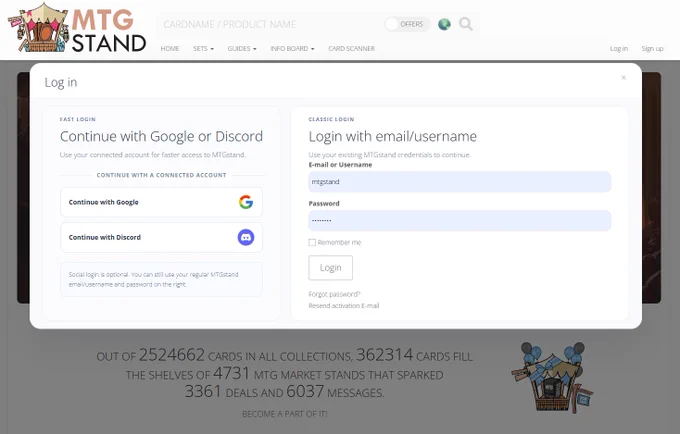
Task: Click the MTG Stand logo
Action: click(x=77, y=28)
